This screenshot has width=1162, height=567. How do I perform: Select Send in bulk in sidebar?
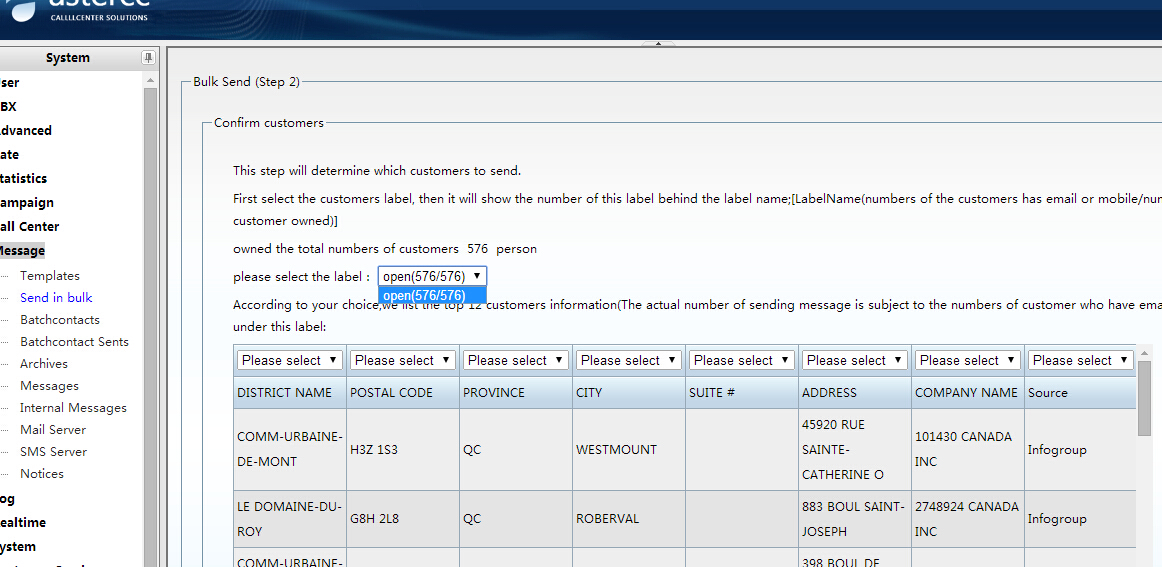tap(56, 298)
